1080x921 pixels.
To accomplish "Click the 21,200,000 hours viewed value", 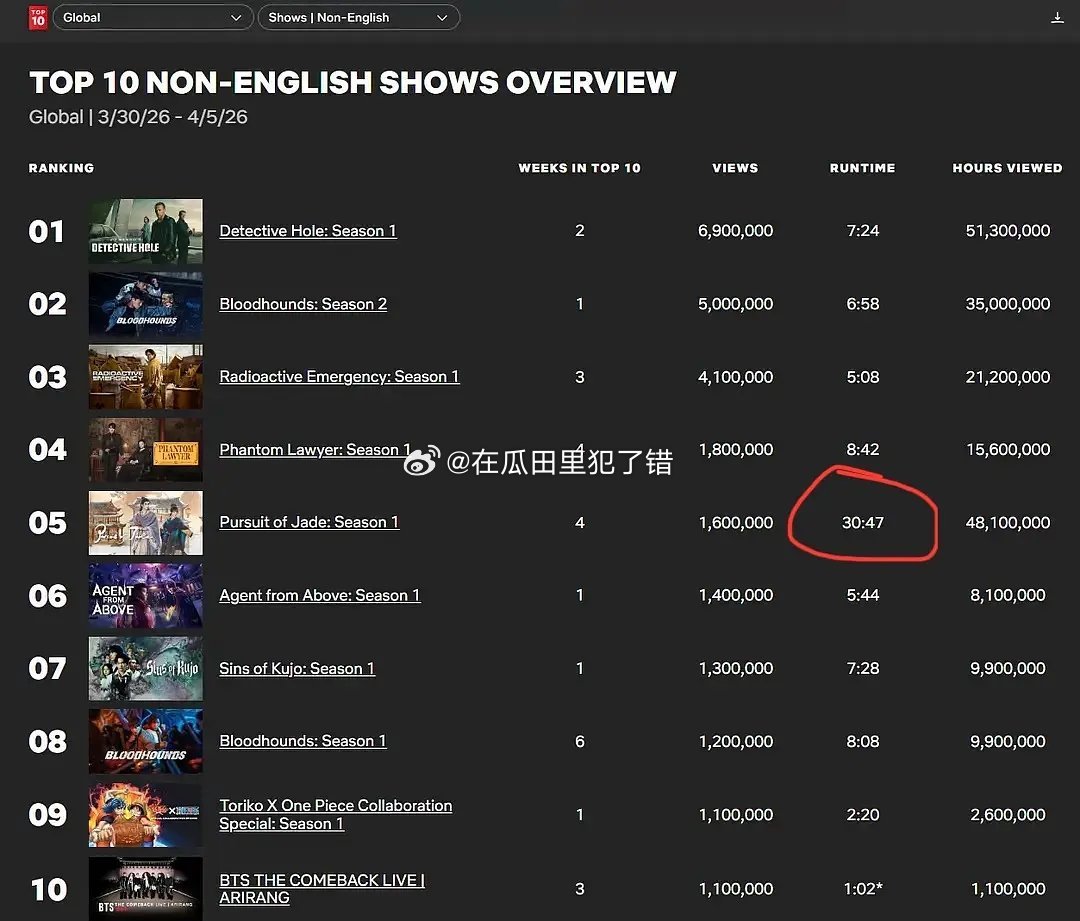I will click(x=1008, y=377).
